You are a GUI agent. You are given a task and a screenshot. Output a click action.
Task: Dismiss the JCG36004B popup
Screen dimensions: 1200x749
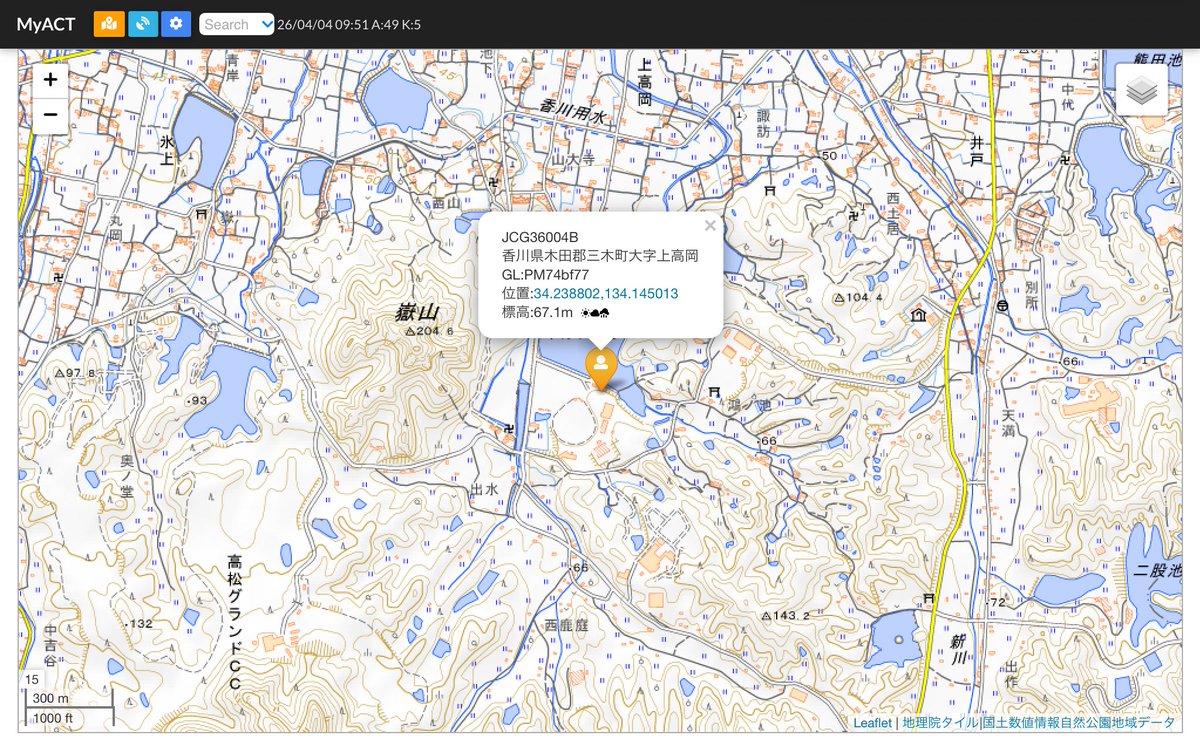710,225
